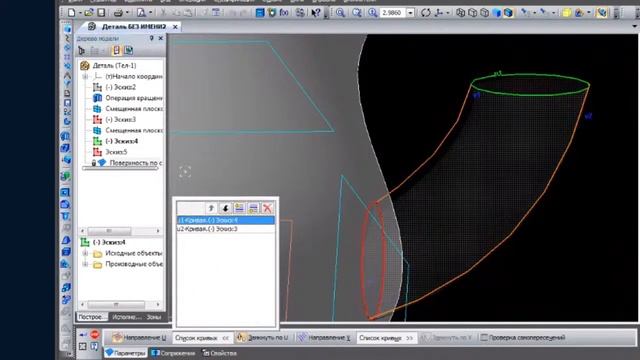
Task: Switch to the Построе... tab
Action: pos(91,317)
